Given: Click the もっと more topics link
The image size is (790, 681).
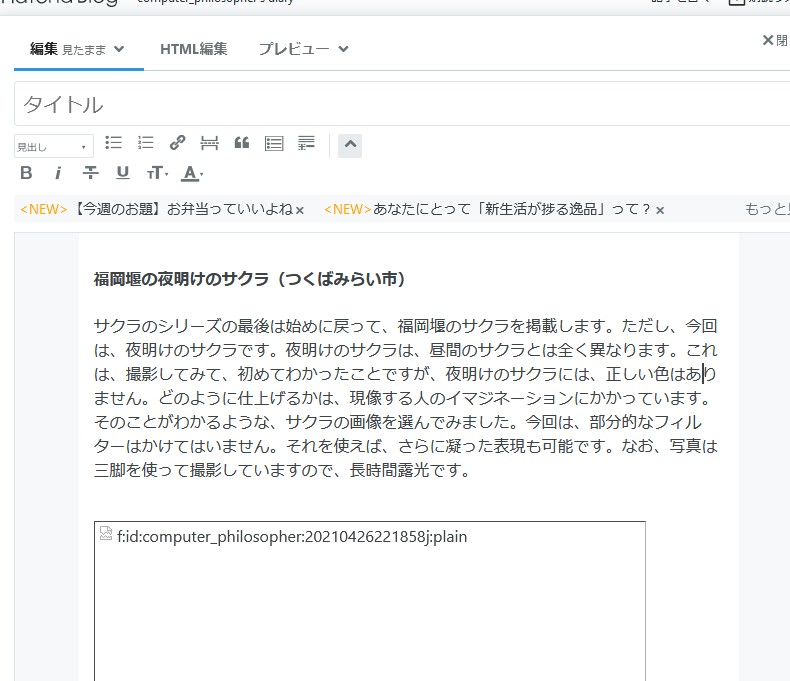Looking at the screenshot, I should click(x=767, y=209).
